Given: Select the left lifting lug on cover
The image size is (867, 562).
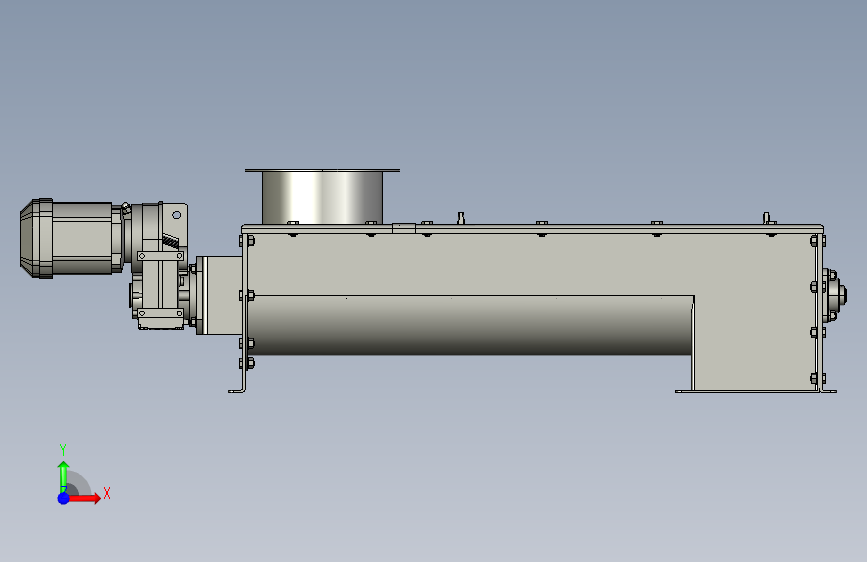Looking at the screenshot, I should [461, 218].
